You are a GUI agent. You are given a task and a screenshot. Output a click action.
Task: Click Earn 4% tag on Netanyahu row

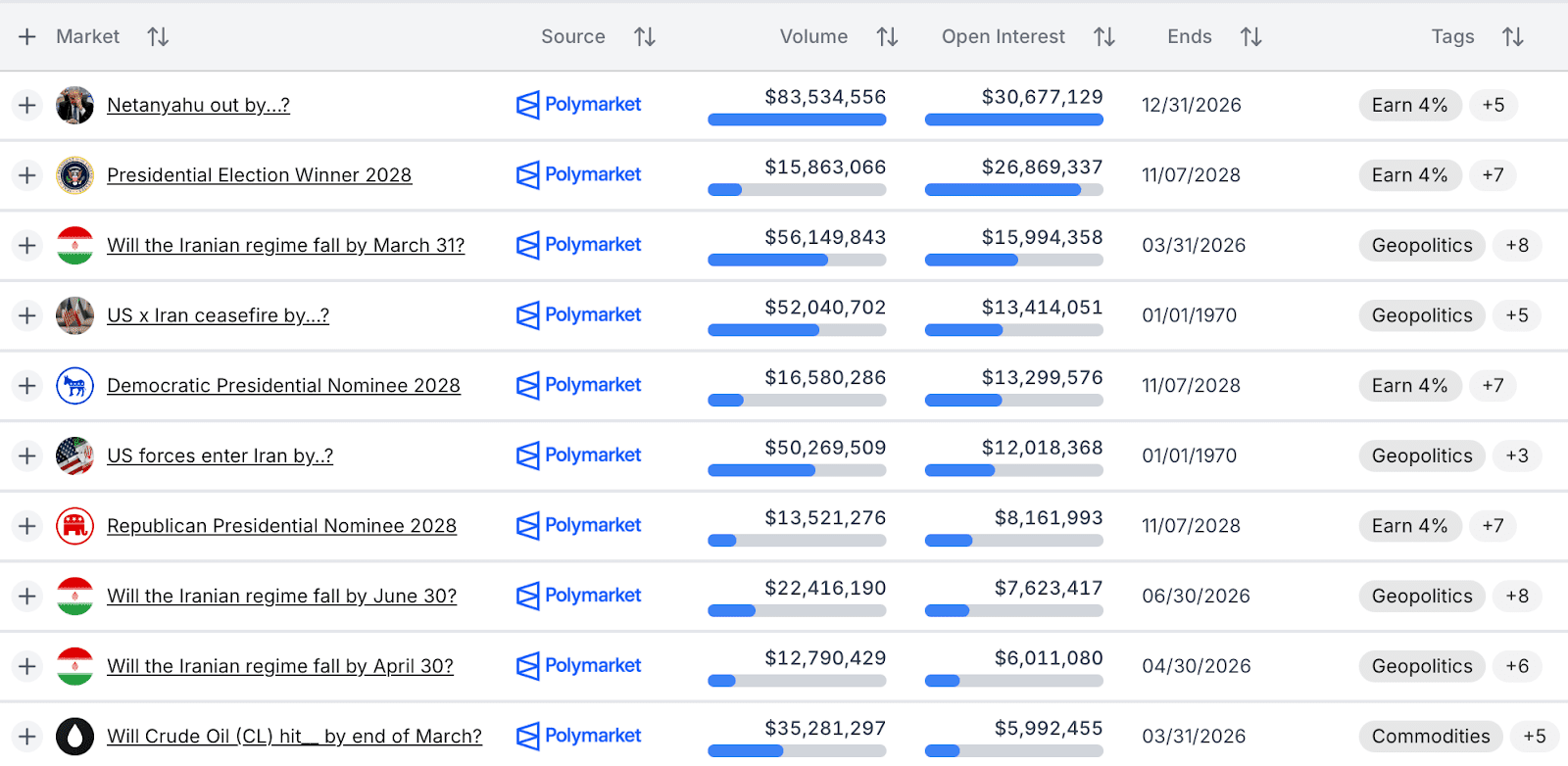click(x=1409, y=105)
